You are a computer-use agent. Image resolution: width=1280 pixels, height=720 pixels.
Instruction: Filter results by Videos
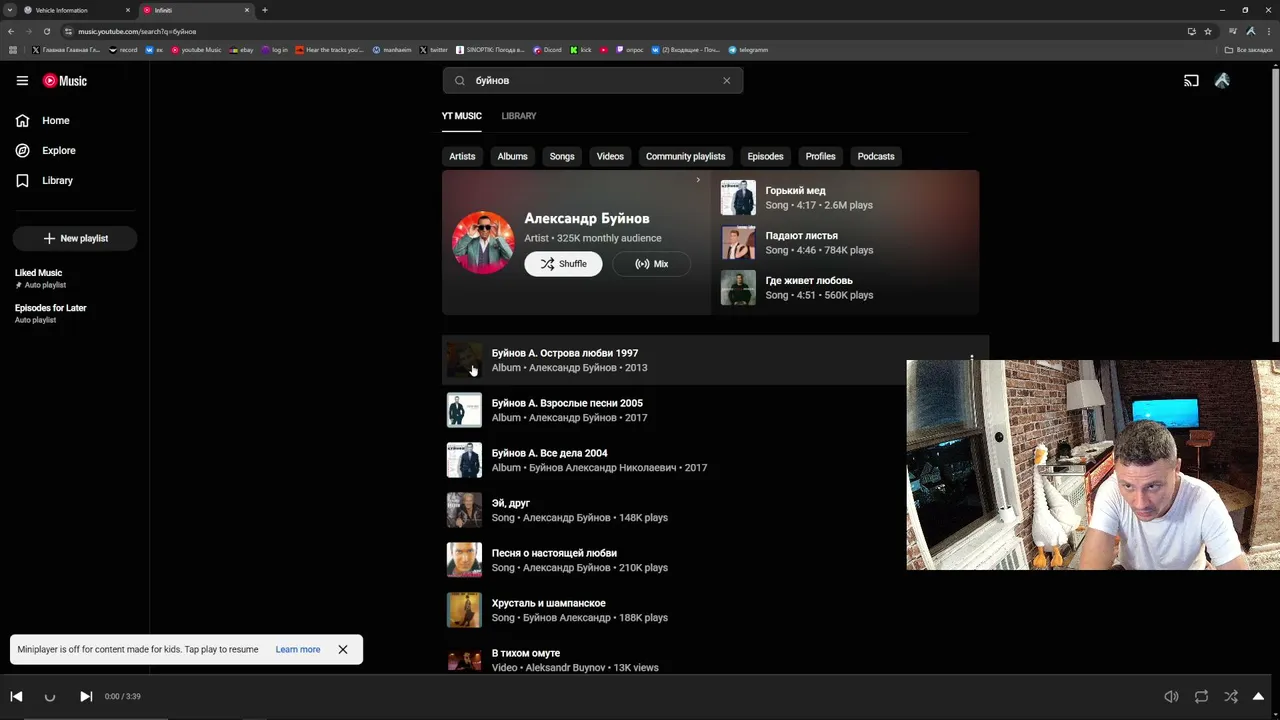(610, 156)
